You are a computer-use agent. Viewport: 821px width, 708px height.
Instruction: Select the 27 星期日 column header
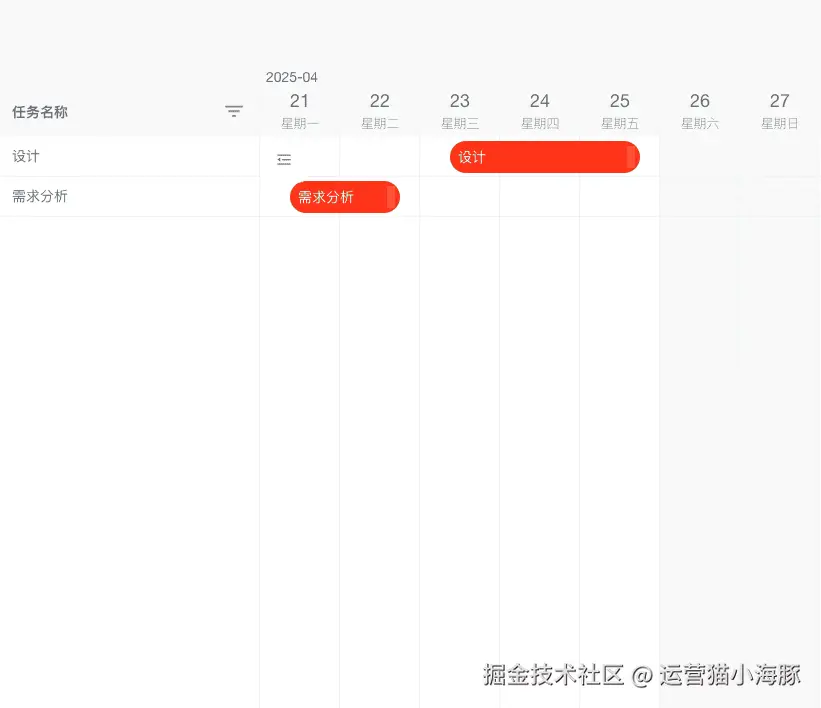(780, 110)
